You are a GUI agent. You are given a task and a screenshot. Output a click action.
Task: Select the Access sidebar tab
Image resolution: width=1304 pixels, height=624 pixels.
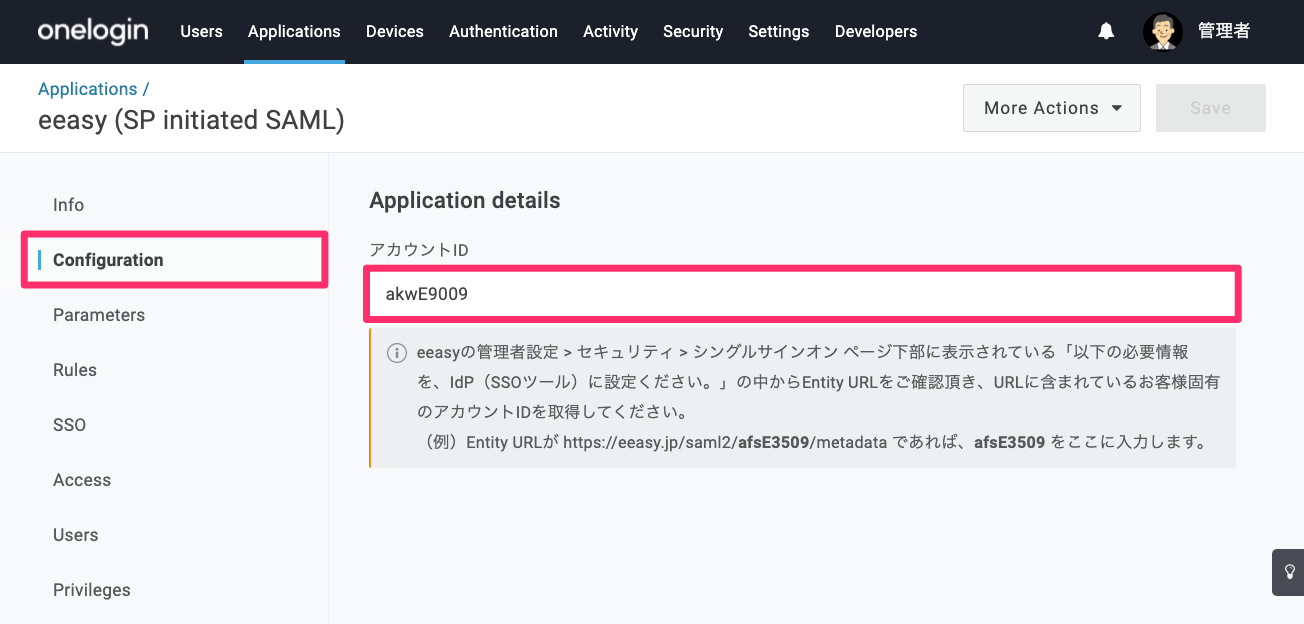coord(82,480)
